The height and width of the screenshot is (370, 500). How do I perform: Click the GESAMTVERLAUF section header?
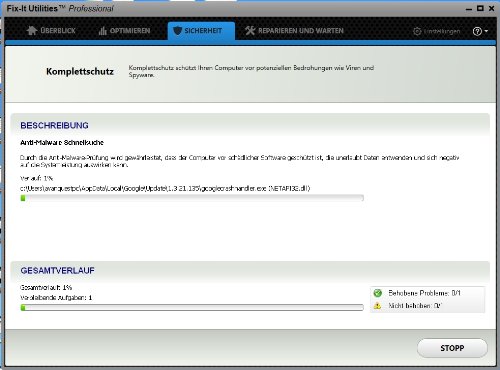[x=57, y=270]
